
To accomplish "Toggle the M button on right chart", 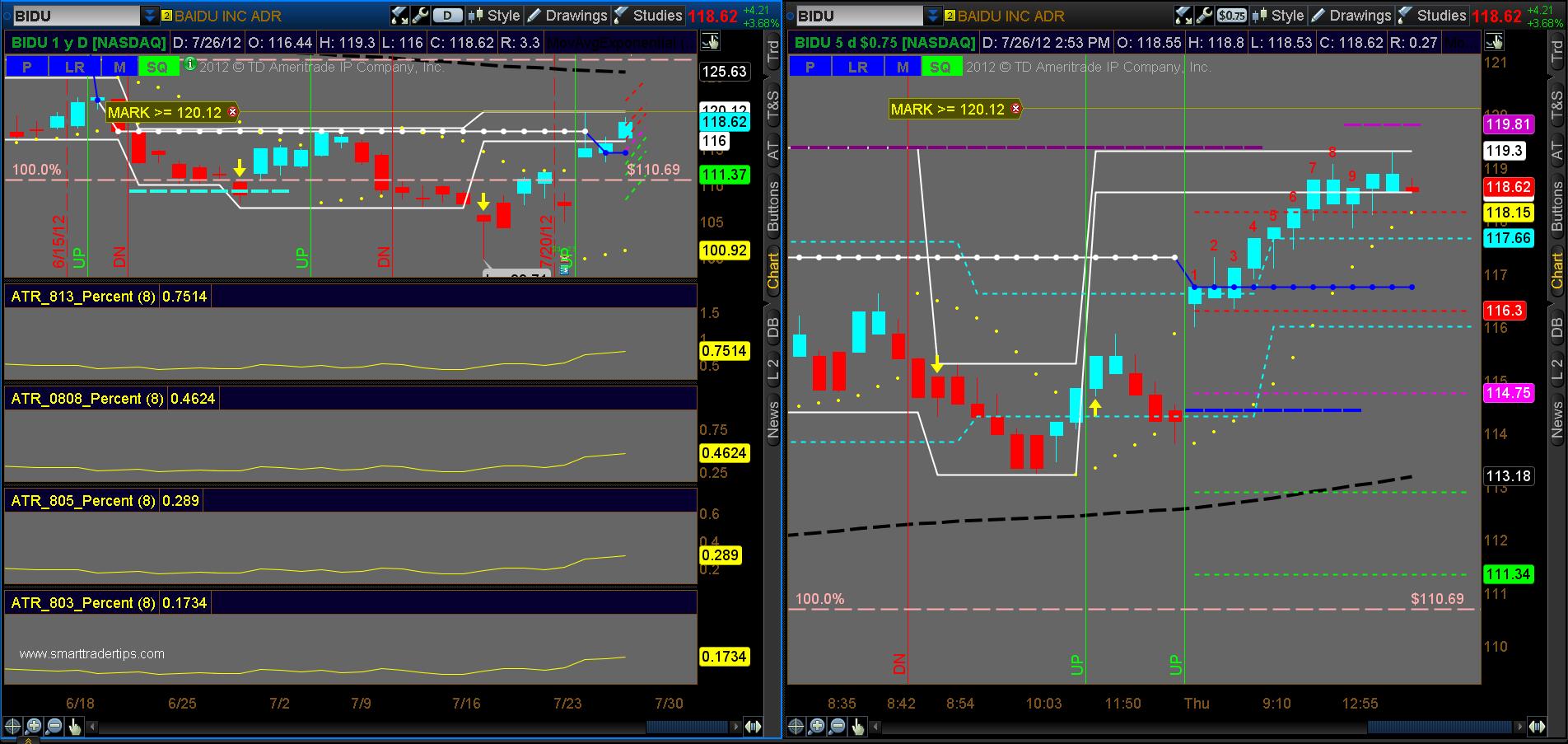I will [x=903, y=67].
